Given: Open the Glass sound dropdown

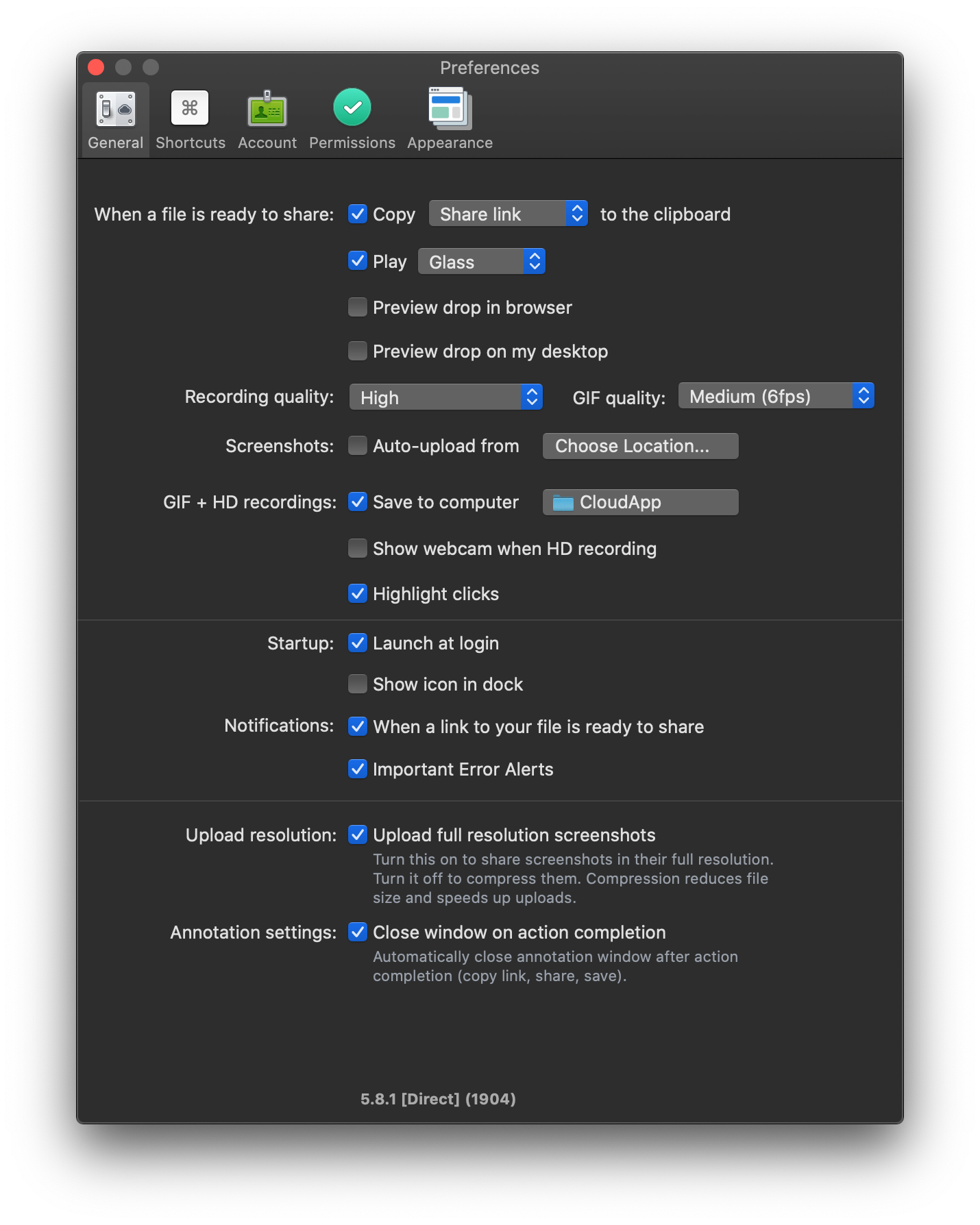Looking at the screenshot, I should 482,262.
